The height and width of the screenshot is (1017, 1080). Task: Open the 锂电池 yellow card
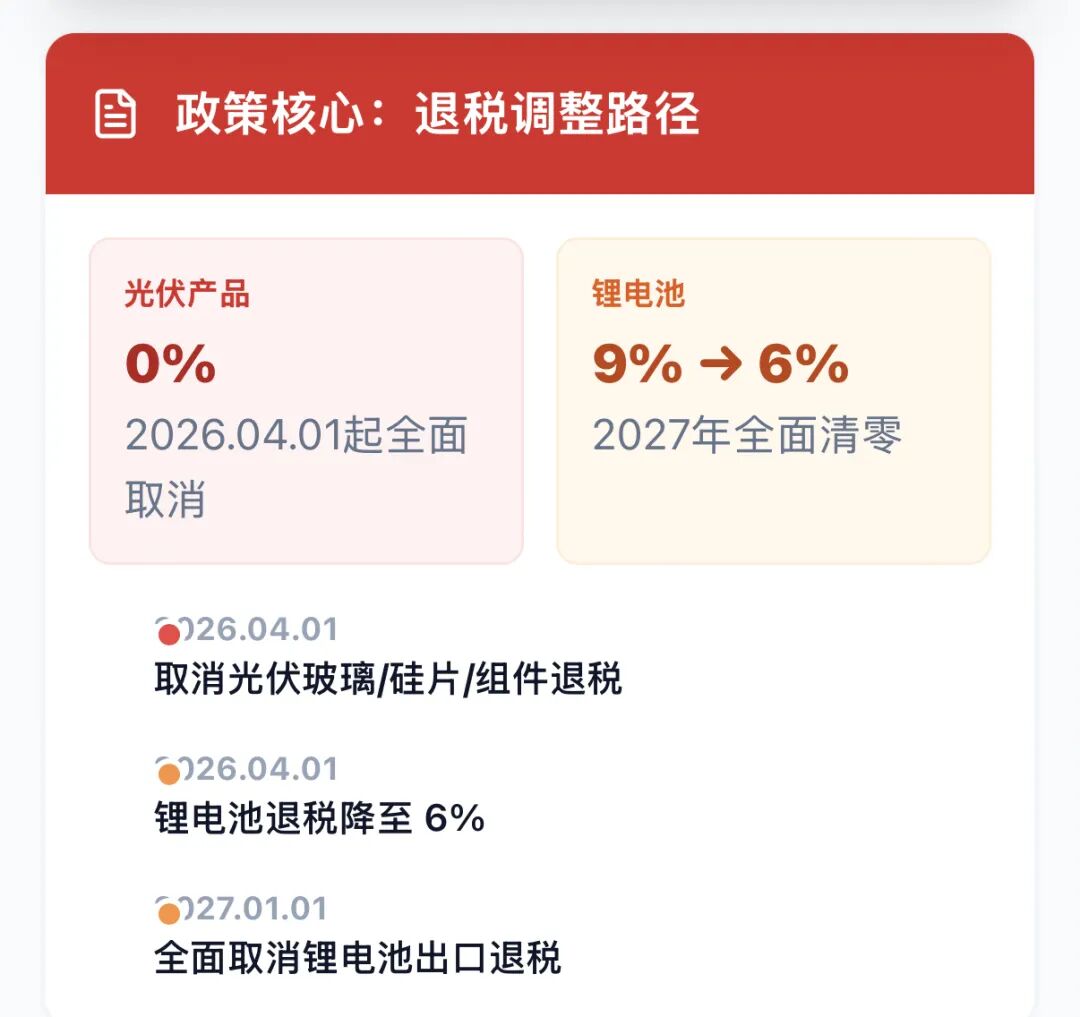(x=773, y=401)
